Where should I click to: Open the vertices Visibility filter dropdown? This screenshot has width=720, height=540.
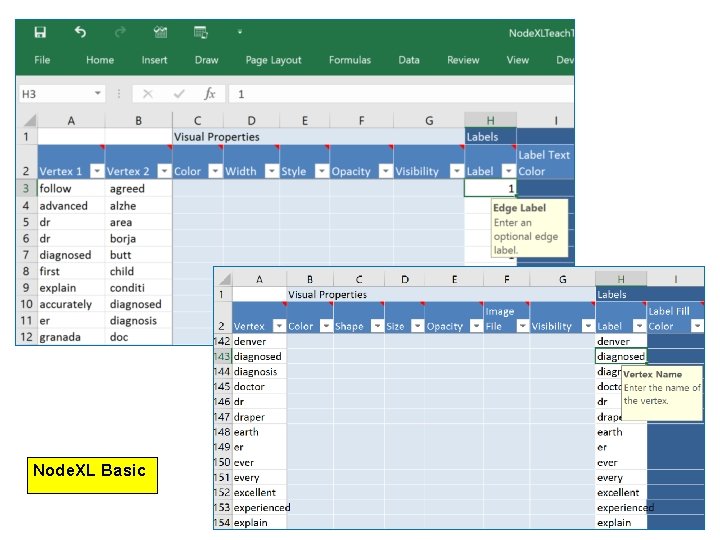(x=588, y=326)
